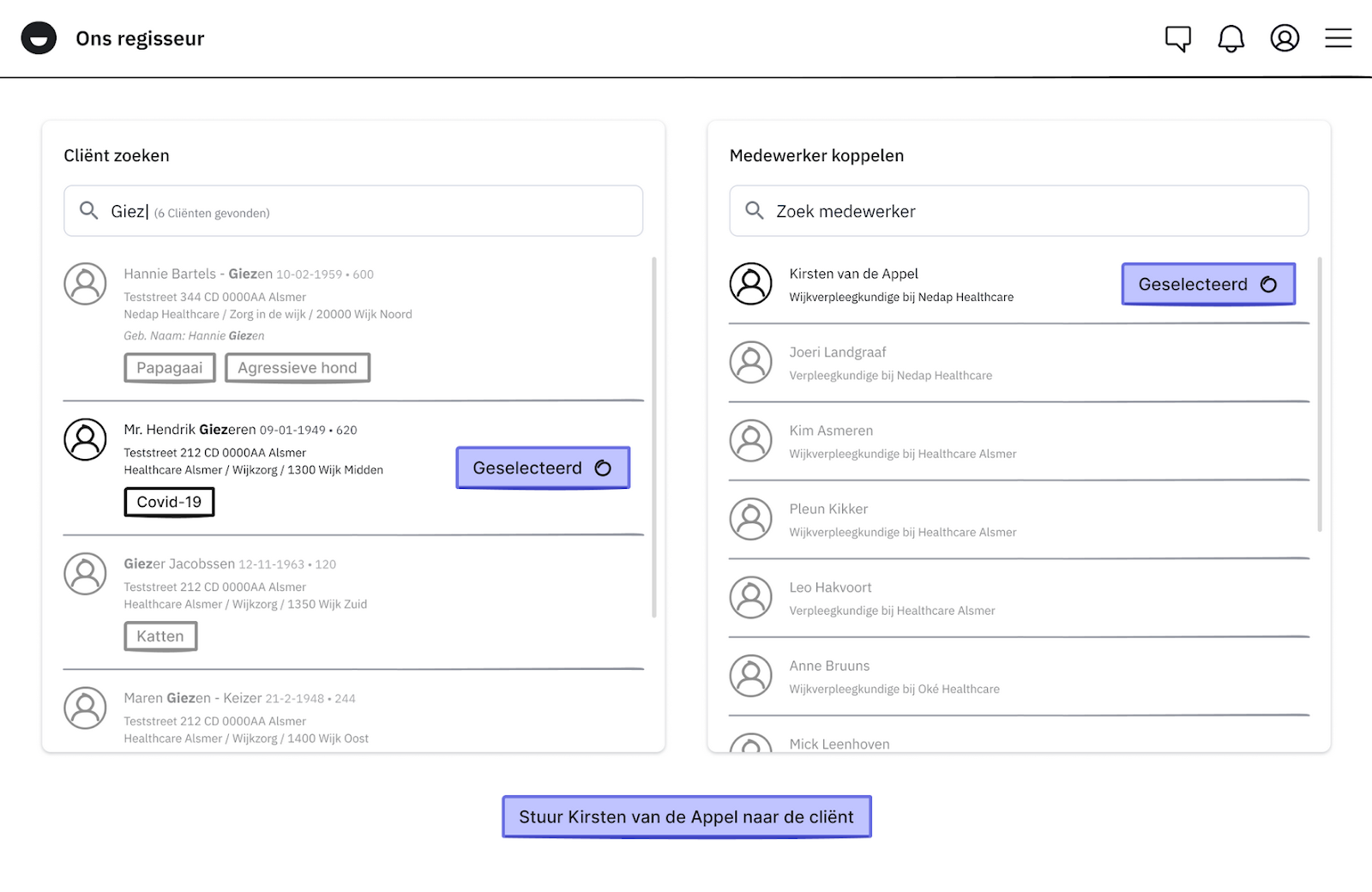The width and height of the screenshot is (1372, 892).
Task: Click the Covid-19 tag
Action: pos(169,503)
